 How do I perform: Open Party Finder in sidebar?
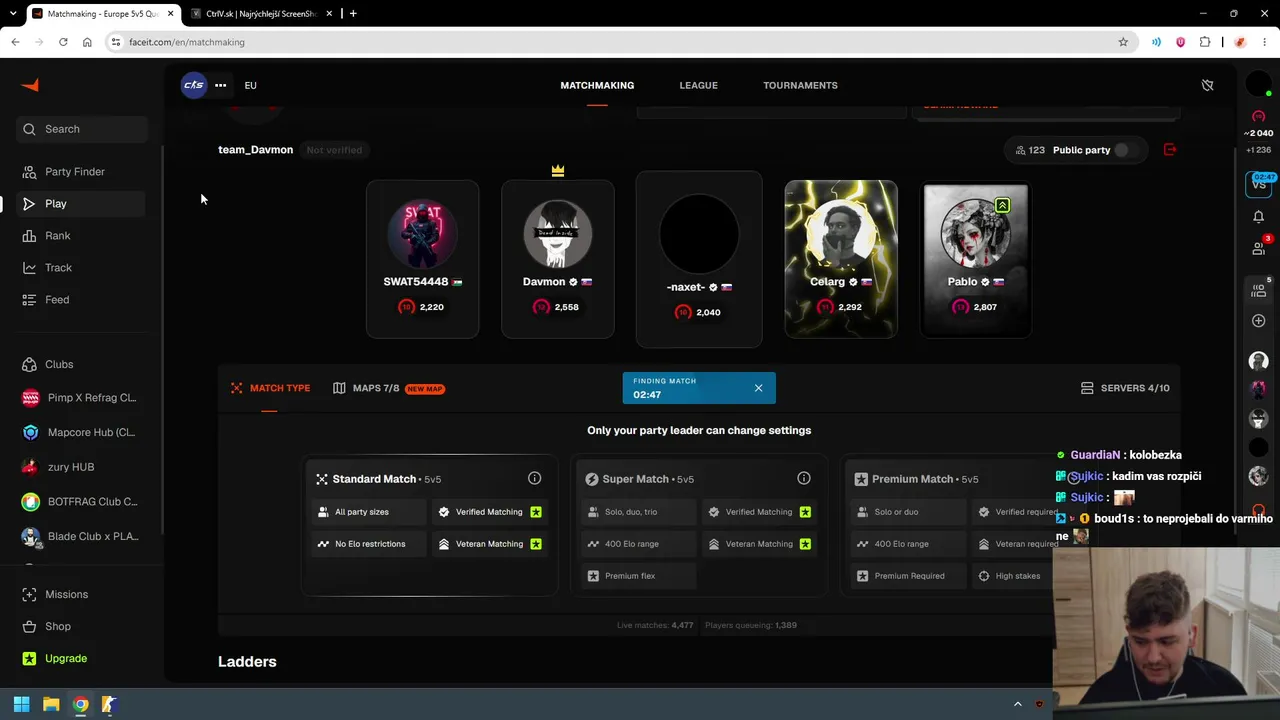coord(82,172)
